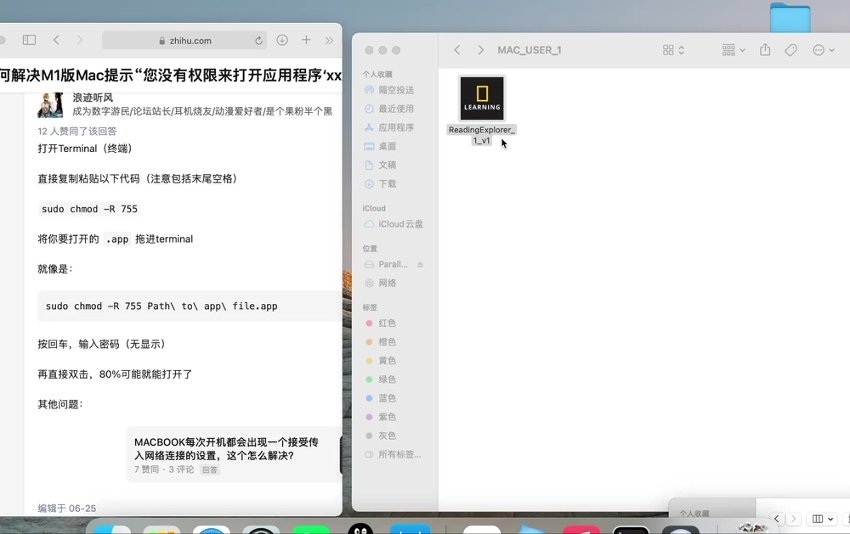Click the zhihu.com address bar
The height and width of the screenshot is (534, 850).
[x=184, y=40]
